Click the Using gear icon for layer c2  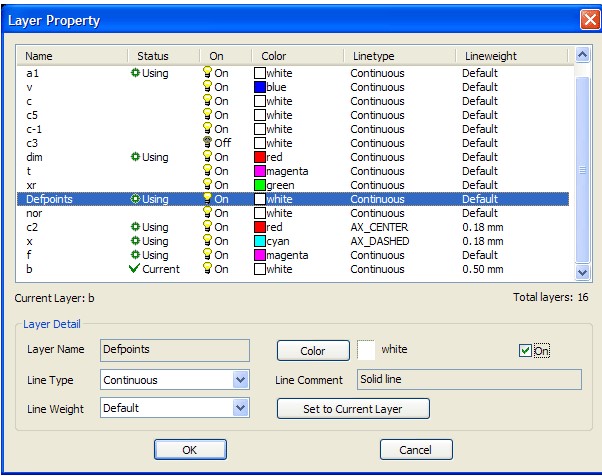tap(135, 227)
